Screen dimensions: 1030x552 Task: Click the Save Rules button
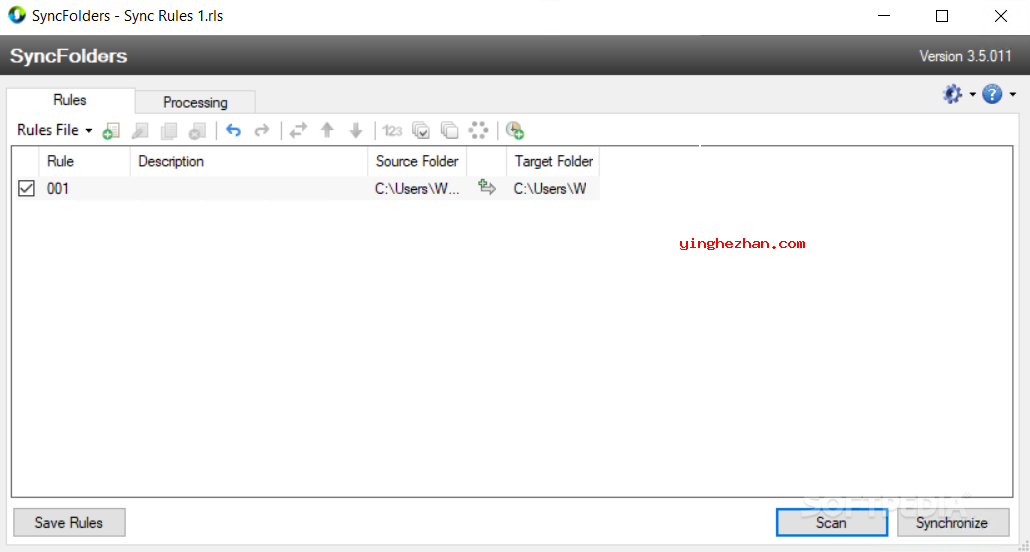69,522
